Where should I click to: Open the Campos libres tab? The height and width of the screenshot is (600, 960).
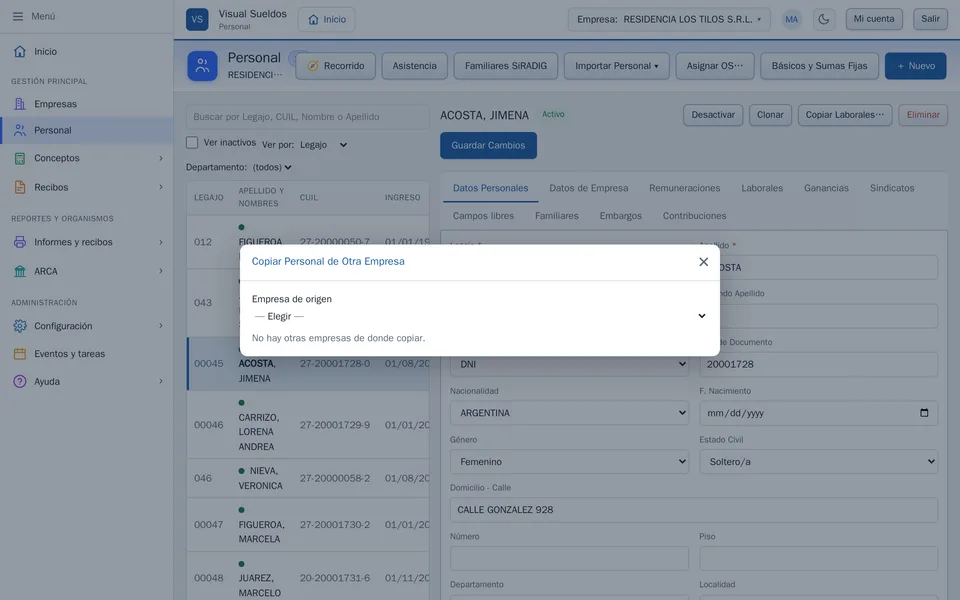(x=483, y=216)
